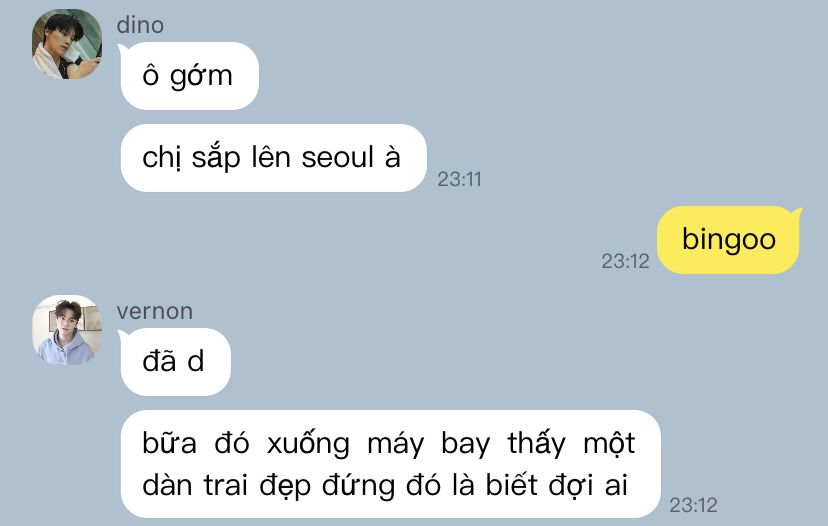Tap the yellow 'bingoo' message bubble
Viewport: 828px width, 526px height.
[x=728, y=240]
